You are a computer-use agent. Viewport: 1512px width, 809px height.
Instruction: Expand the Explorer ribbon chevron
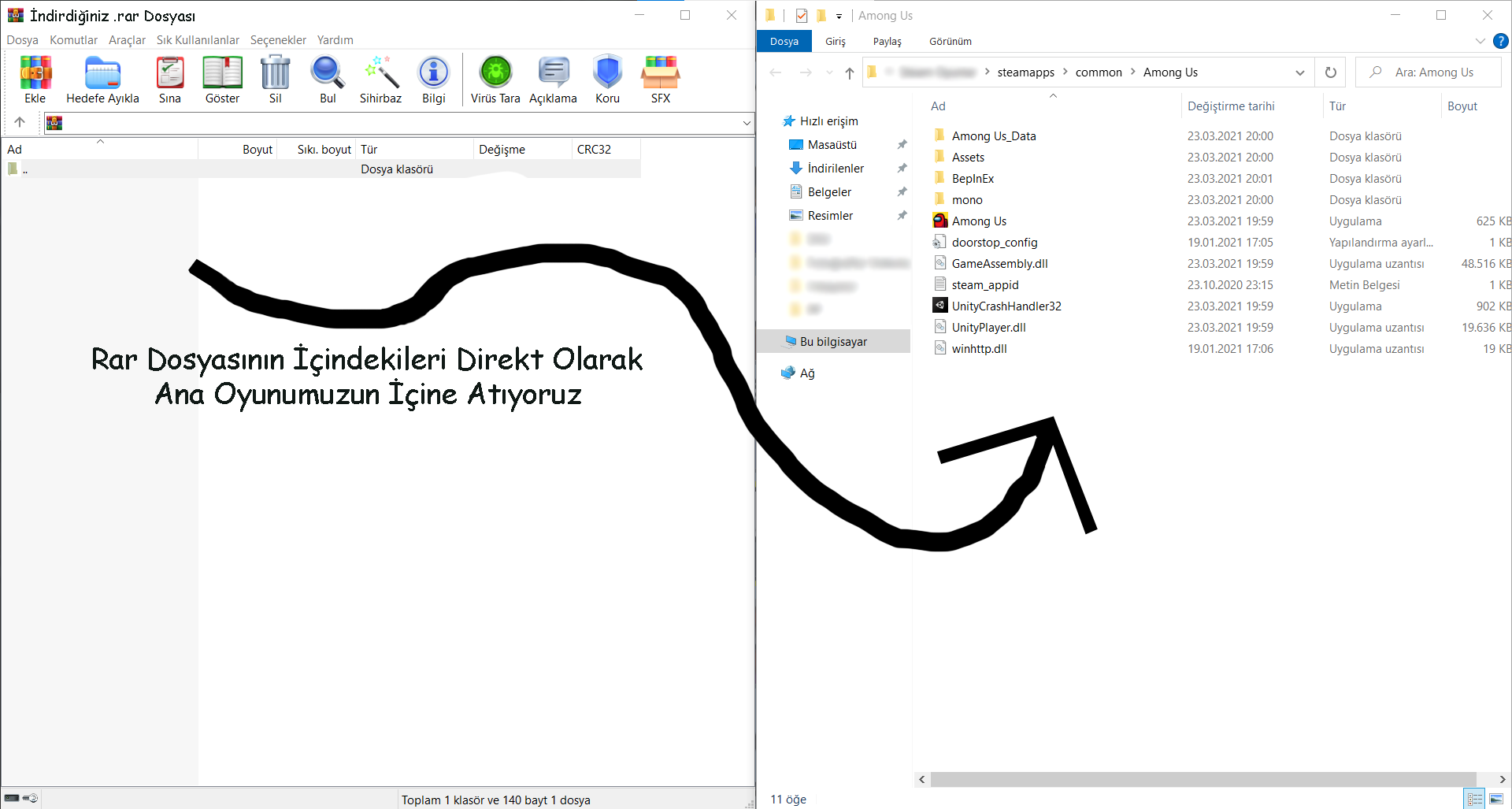pyautogui.click(x=1480, y=41)
